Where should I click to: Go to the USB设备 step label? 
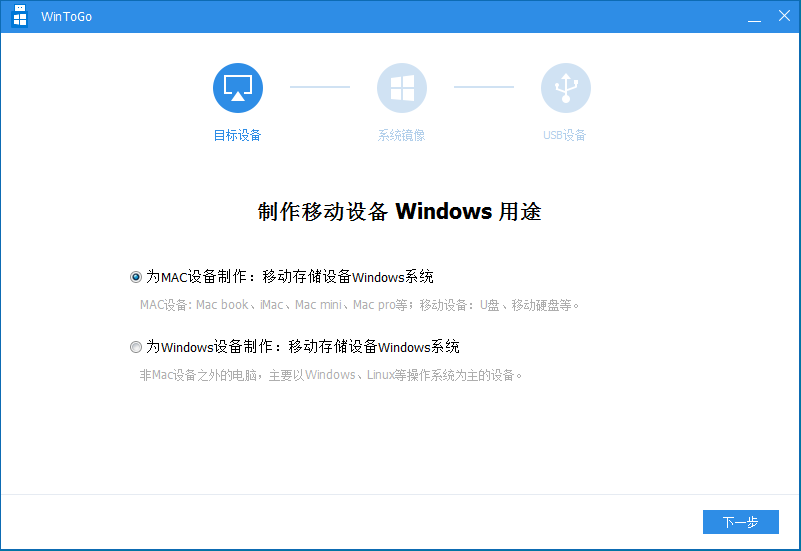tap(565, 135)
